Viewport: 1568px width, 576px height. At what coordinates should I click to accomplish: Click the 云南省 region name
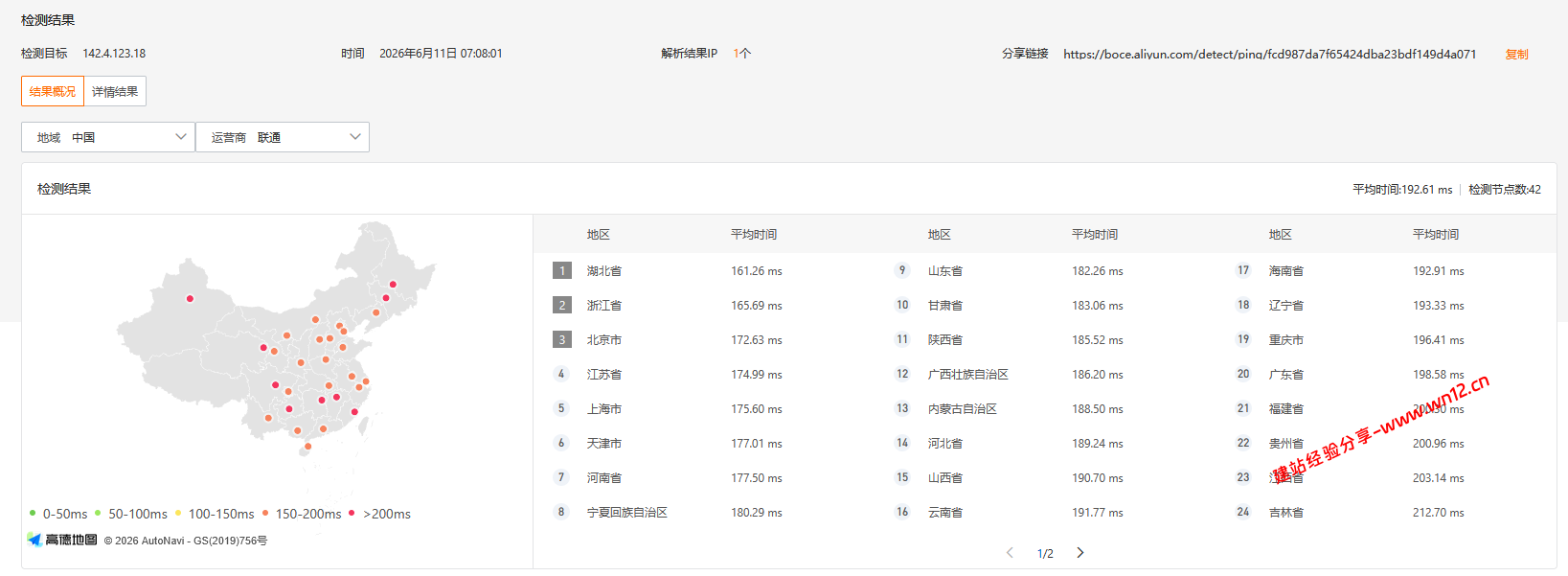coord(945,513)
